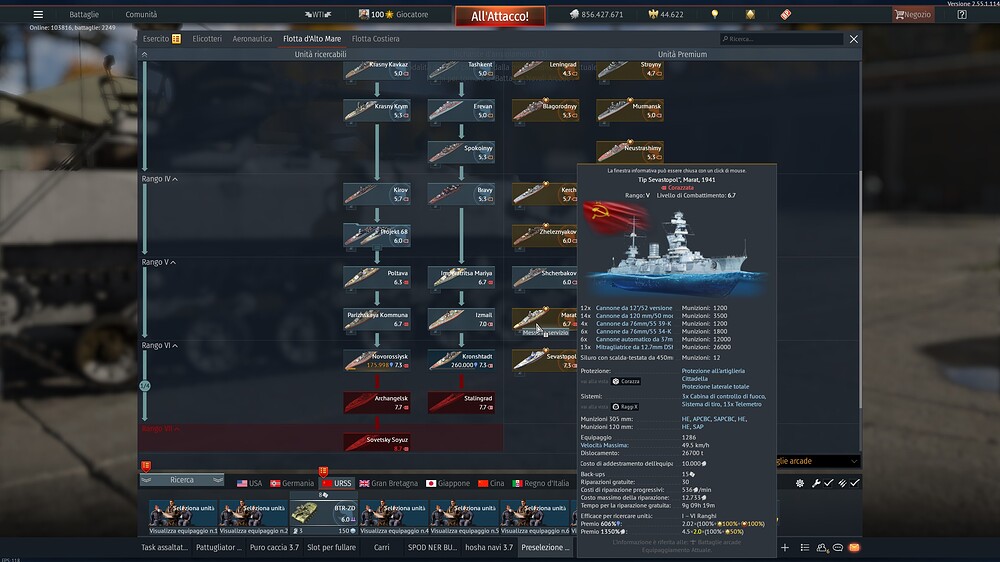
Task: Click the Golden Eagles currency icon
Action: [653, 14]
